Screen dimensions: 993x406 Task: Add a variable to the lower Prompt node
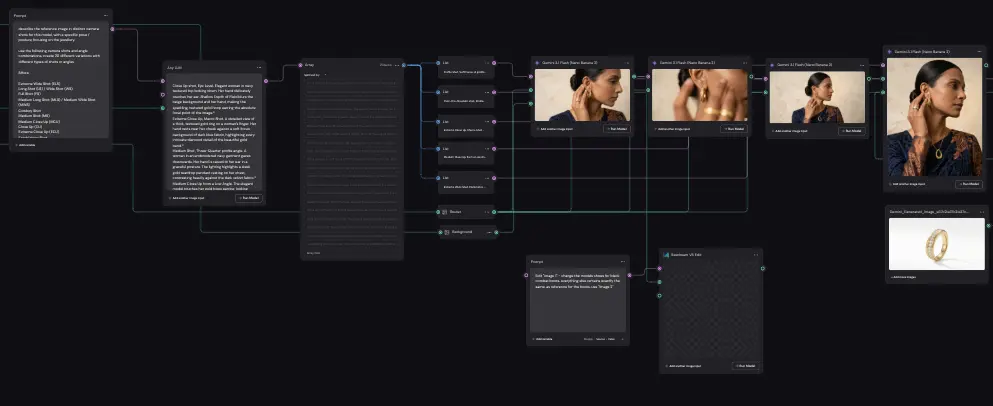point(542,339)
